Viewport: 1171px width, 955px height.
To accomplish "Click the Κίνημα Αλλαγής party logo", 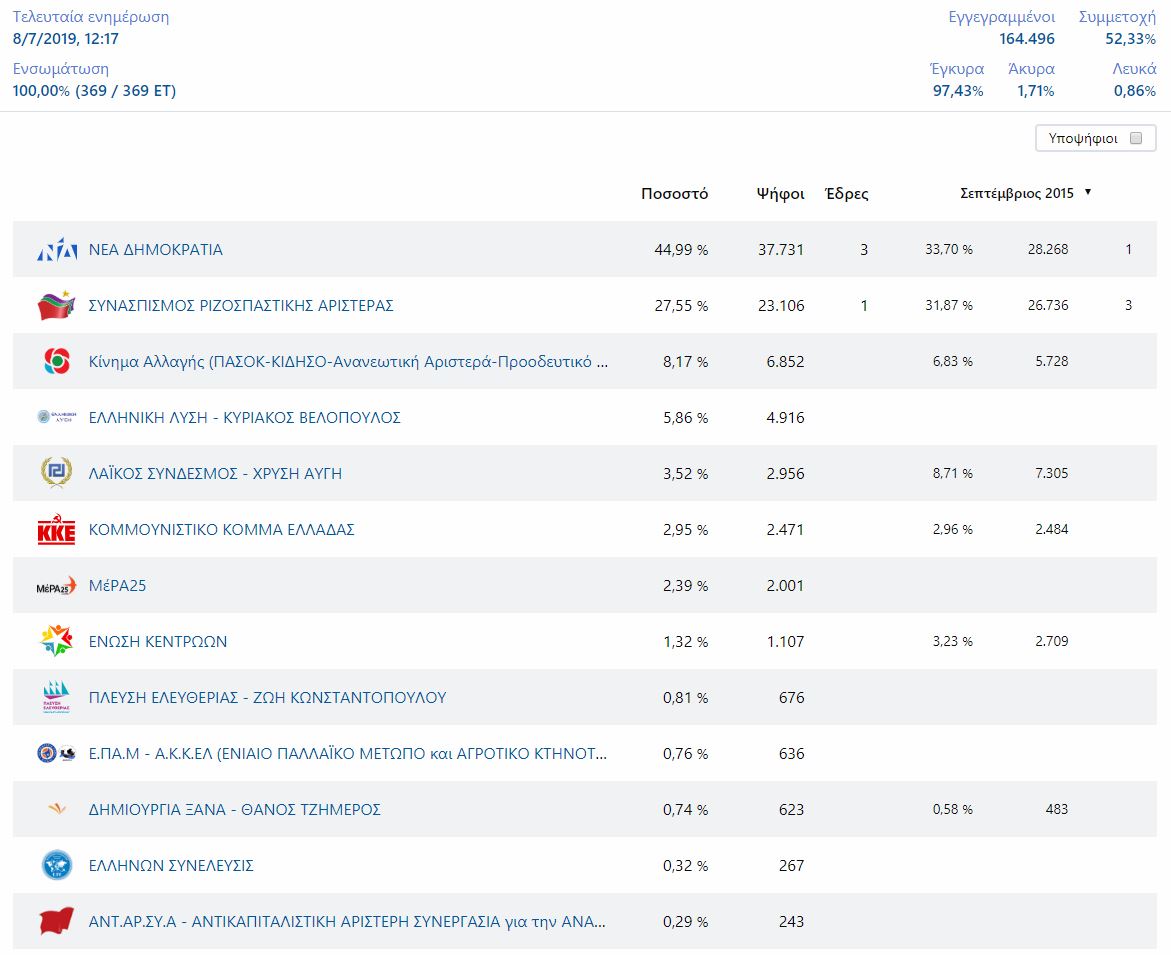I will coord(57,362).
